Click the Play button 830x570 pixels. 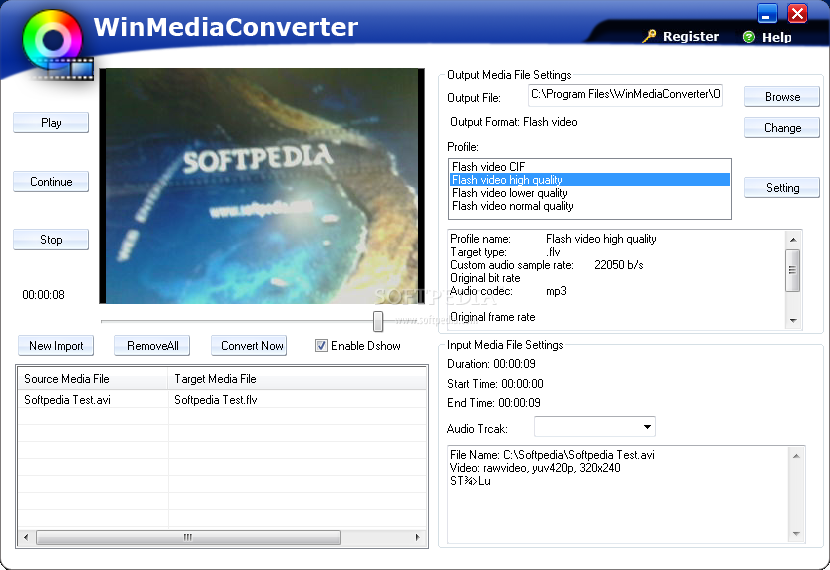(51, 123)
